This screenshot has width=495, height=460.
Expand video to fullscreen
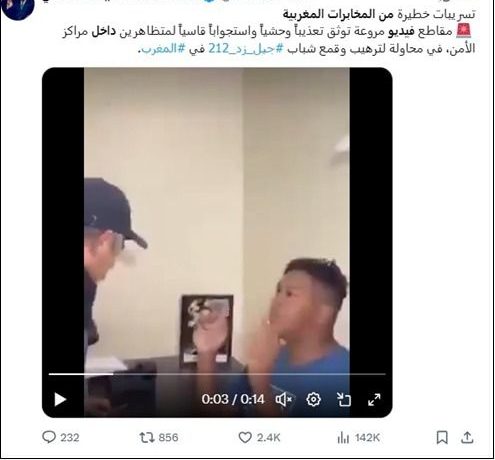coord(374,399)
